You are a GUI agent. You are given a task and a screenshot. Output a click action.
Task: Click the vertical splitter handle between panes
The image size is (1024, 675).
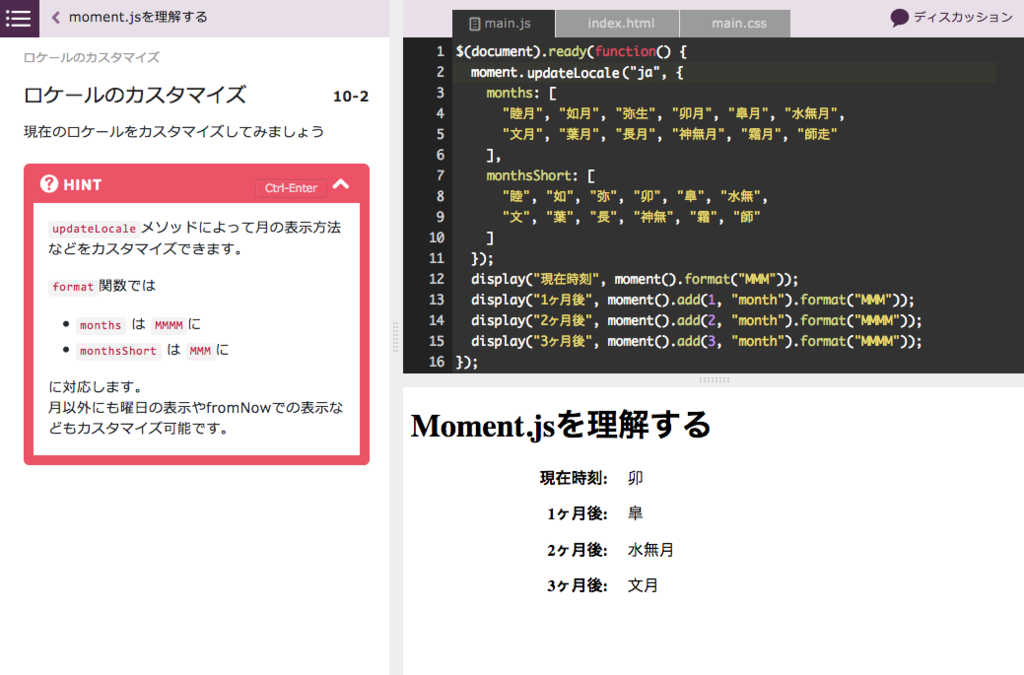point(395,337)
